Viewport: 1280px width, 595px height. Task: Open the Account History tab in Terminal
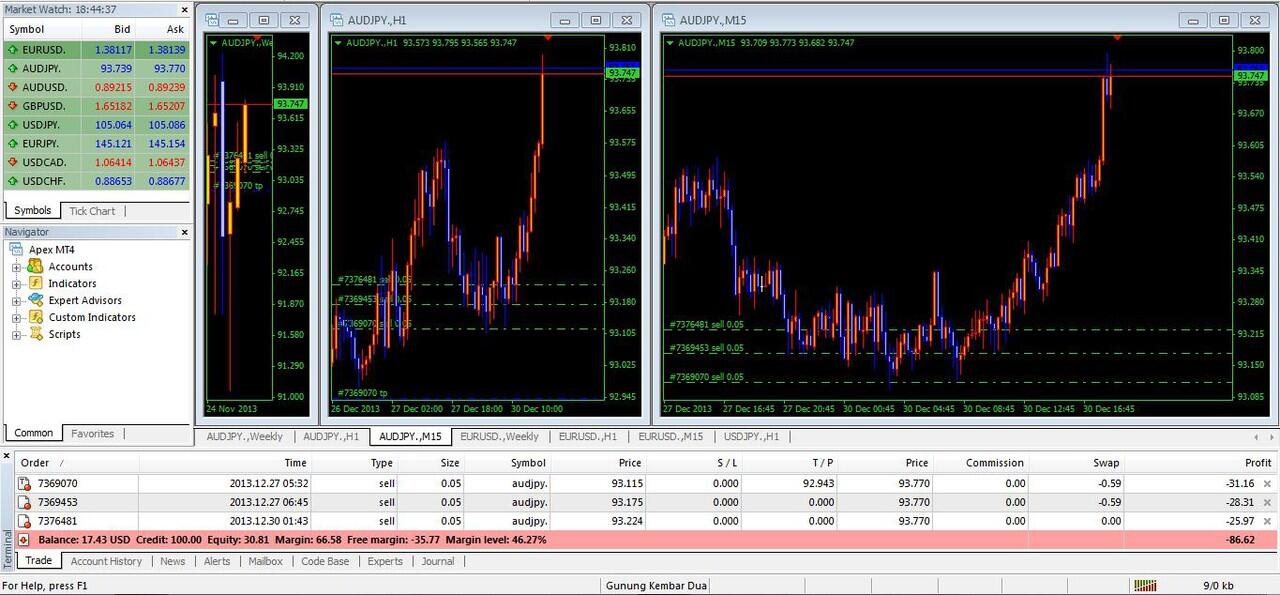coord(106,561)
